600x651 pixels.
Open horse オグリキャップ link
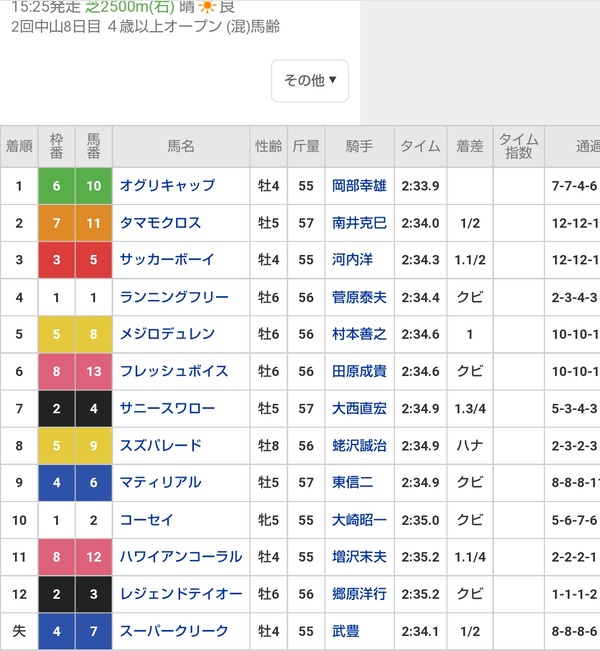[167, 186]
